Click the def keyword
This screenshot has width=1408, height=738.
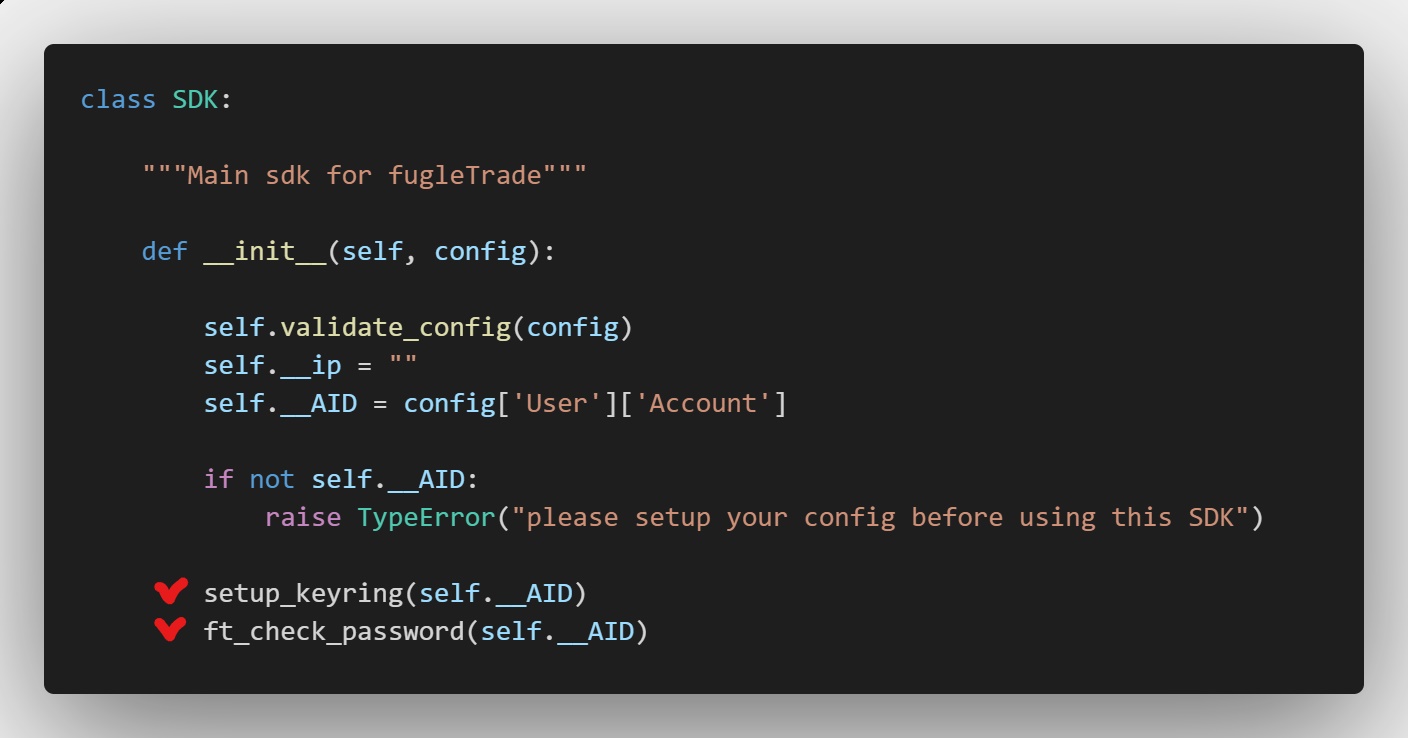point(165,251)
